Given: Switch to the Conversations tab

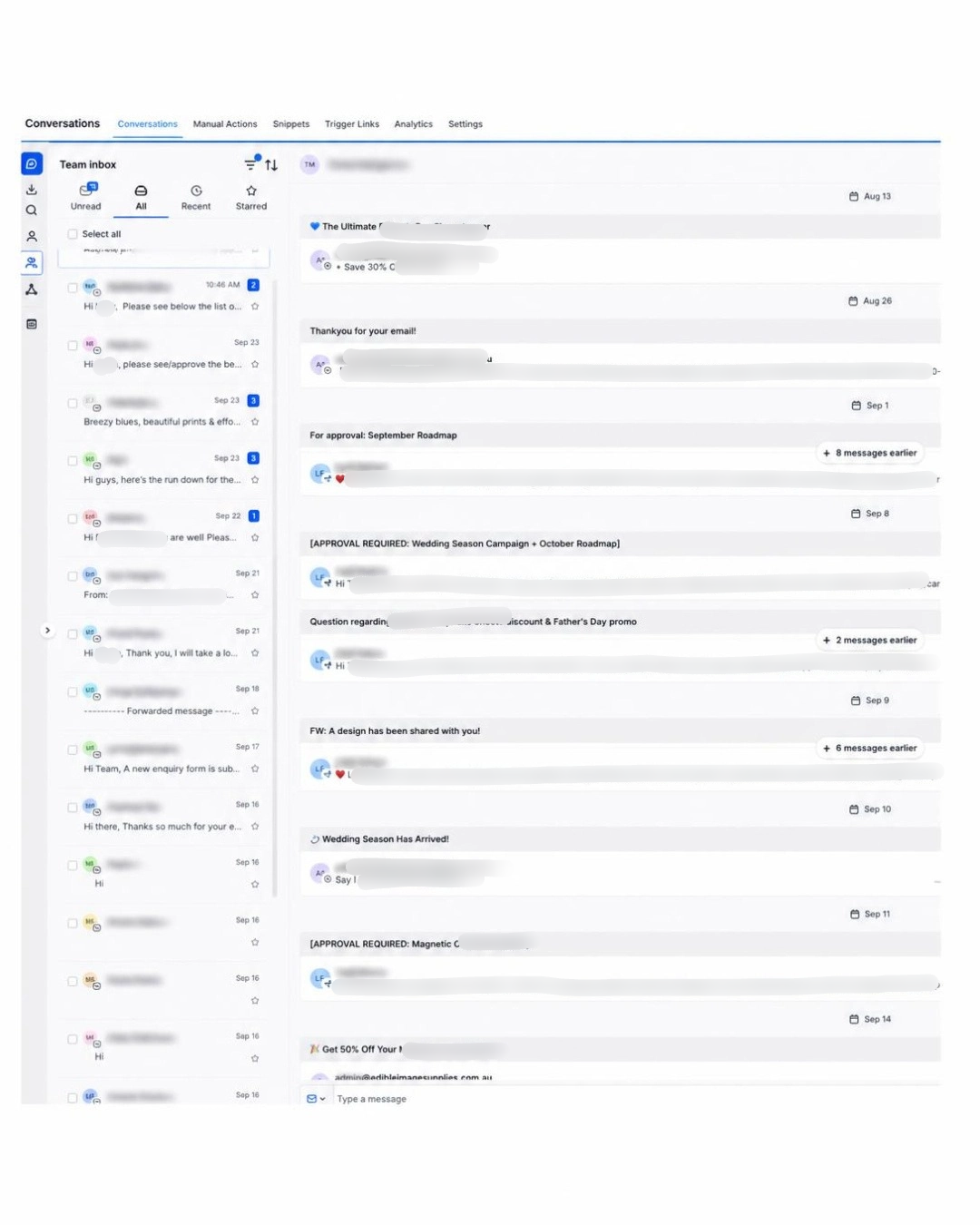Looking at the screenshot, I should (x=147, y=124).
